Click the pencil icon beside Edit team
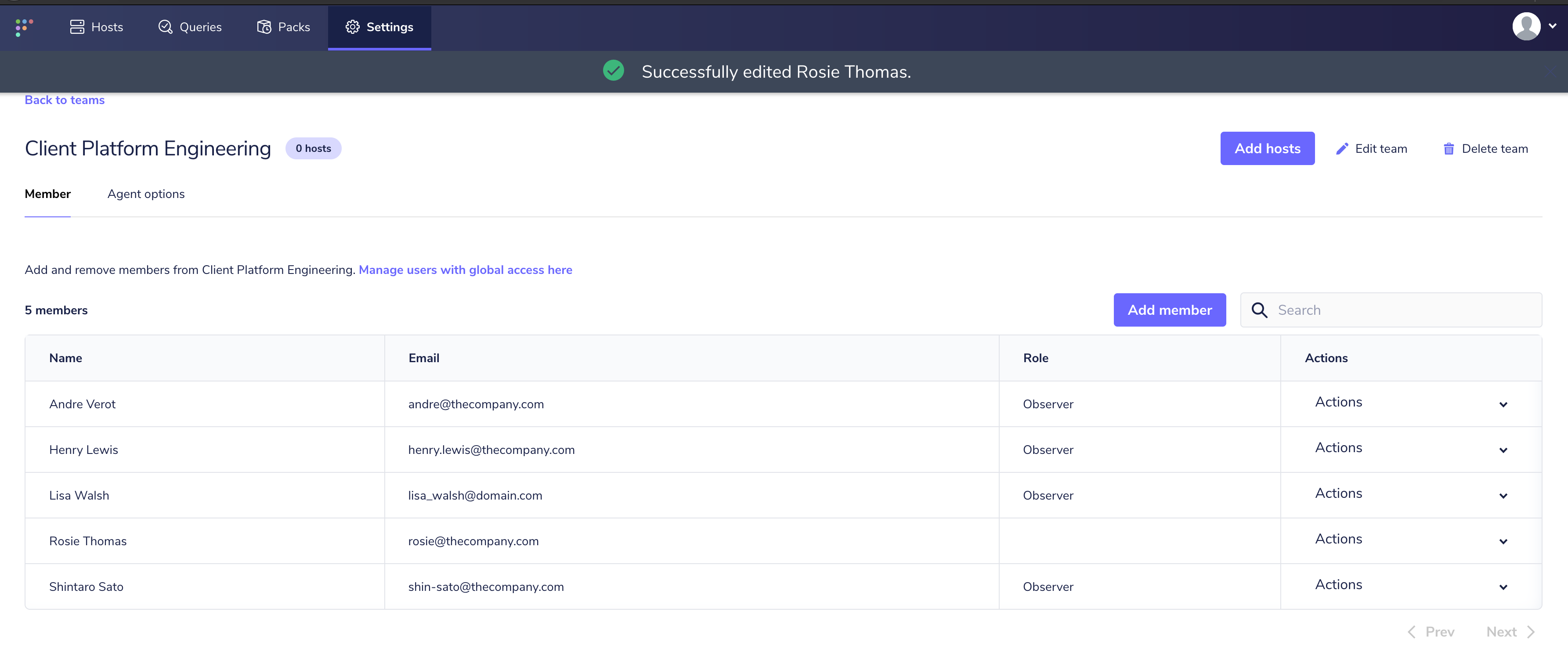The width and height of the screenshot is (1568, 662). 1341,148
